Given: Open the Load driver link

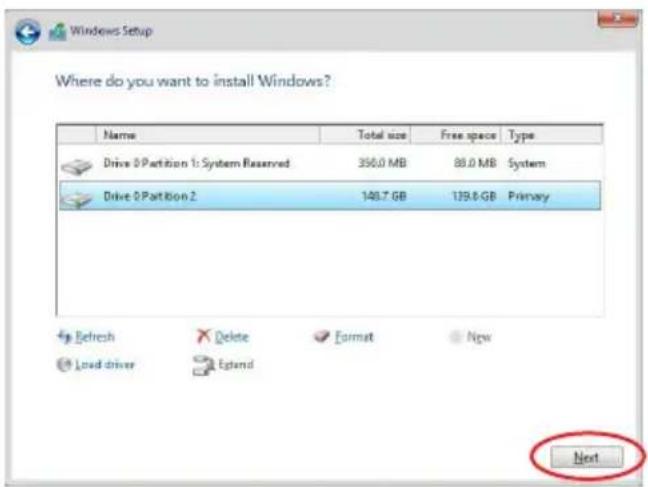Looking at the screenshot, I should pos(105,364).
